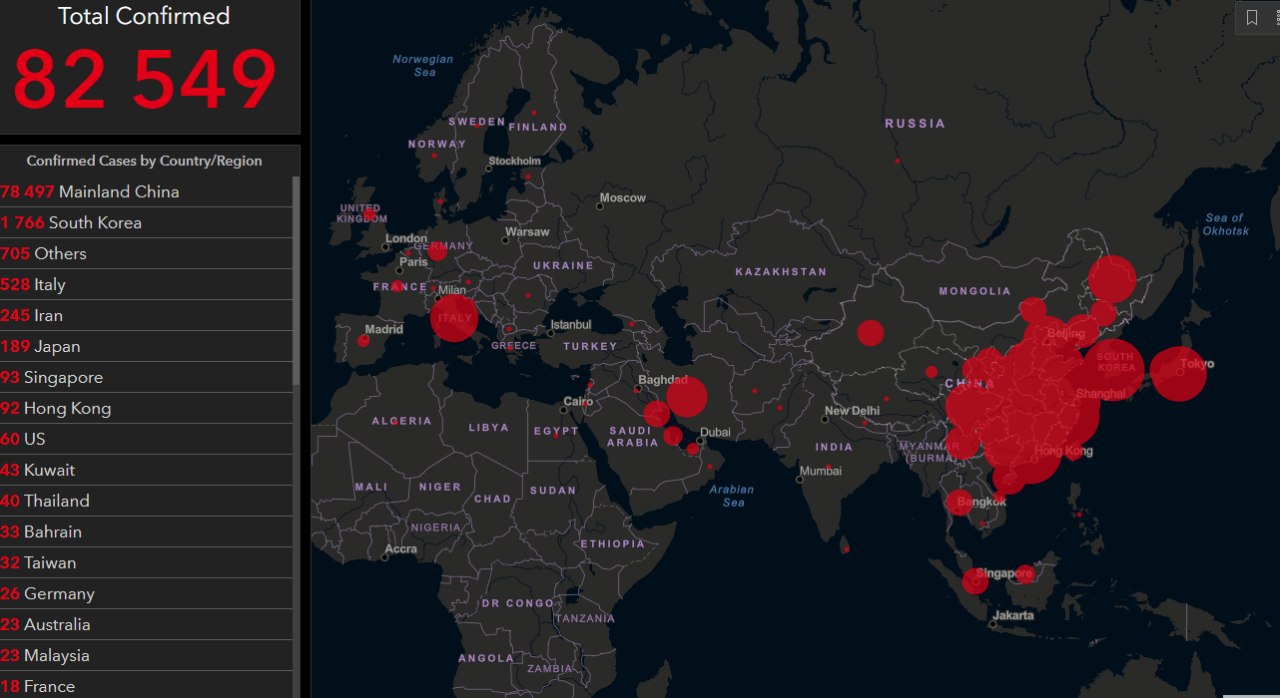Choose the Iran row showing 245 cases
The image size is (1280, 698).
(146, 316)
